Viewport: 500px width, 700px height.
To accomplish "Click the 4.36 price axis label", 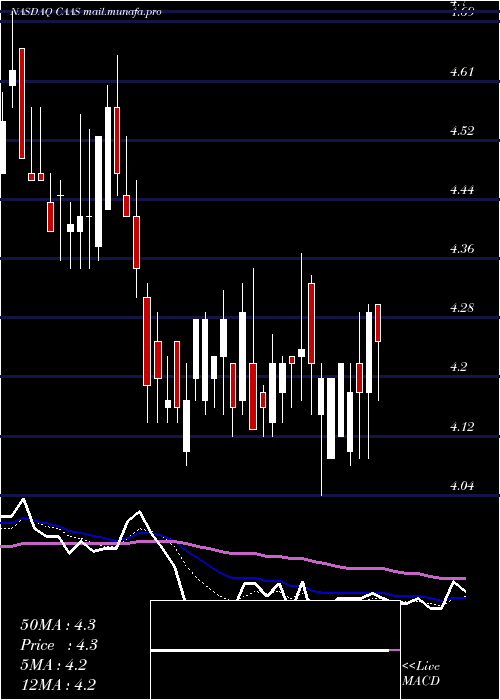I will coord(462,249).
